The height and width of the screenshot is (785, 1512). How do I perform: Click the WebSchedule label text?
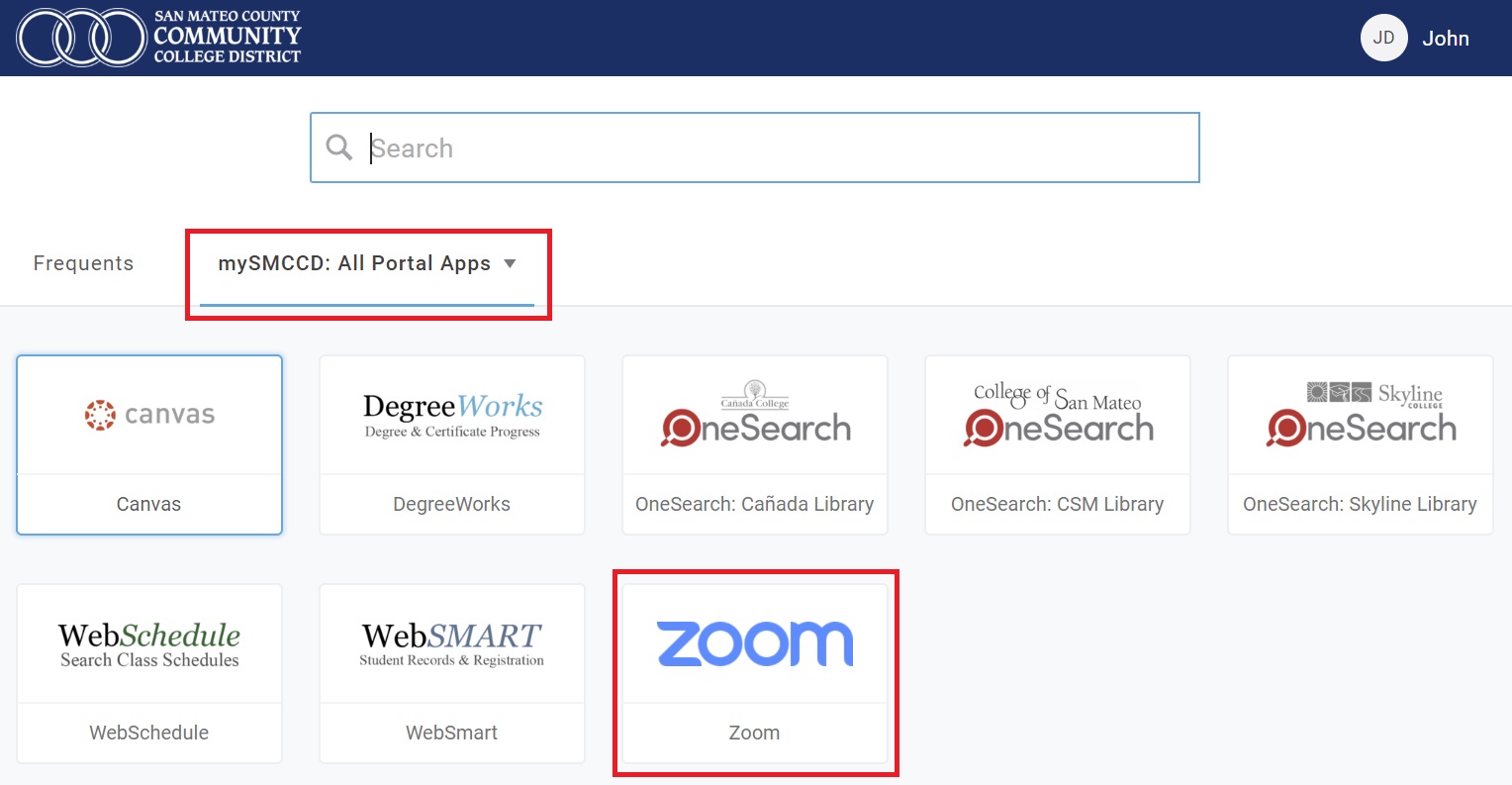tap(148, 733)
